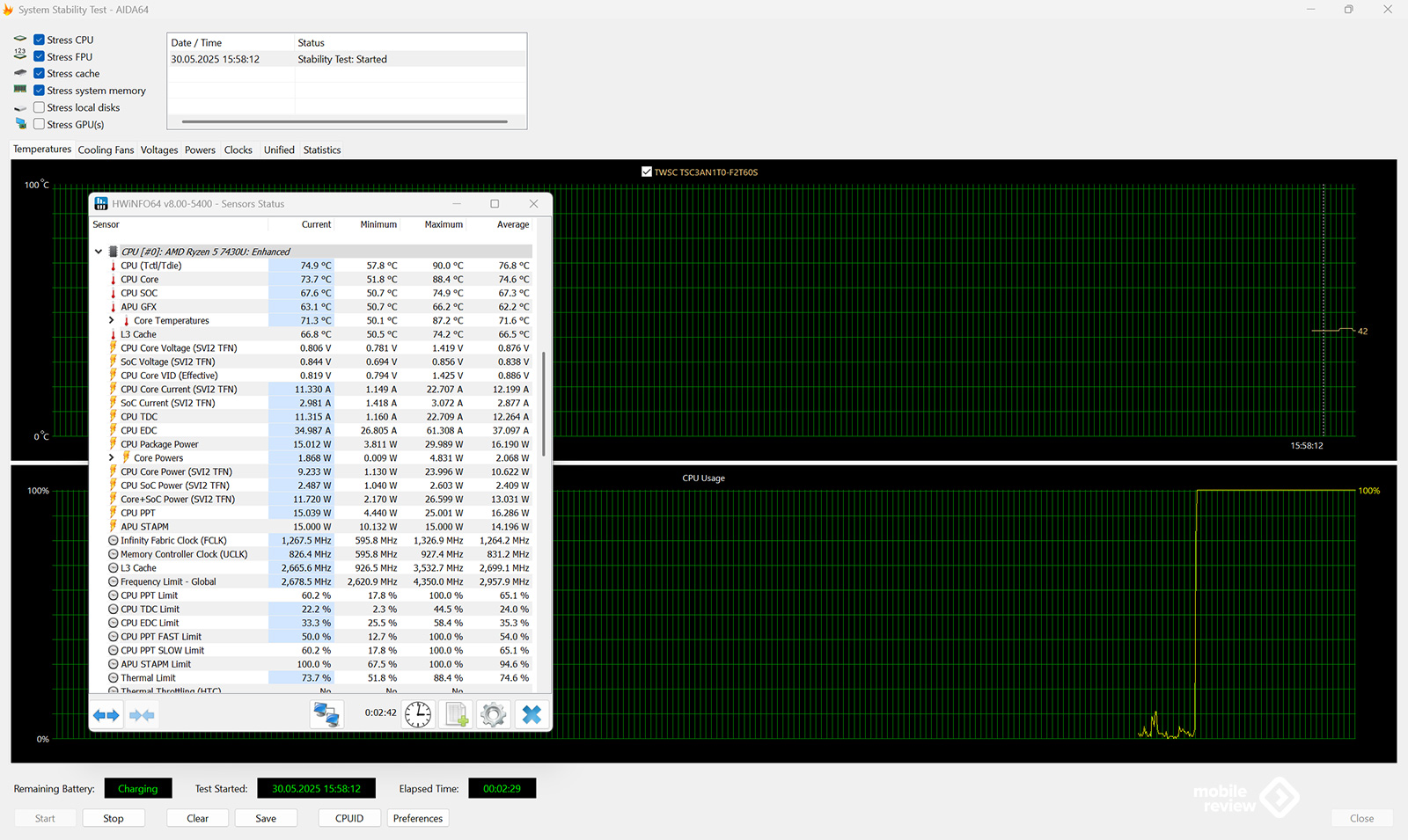Click the HWiNFO64 title bar app icon
Screen dimensions: 1408x840
[101, 203]
